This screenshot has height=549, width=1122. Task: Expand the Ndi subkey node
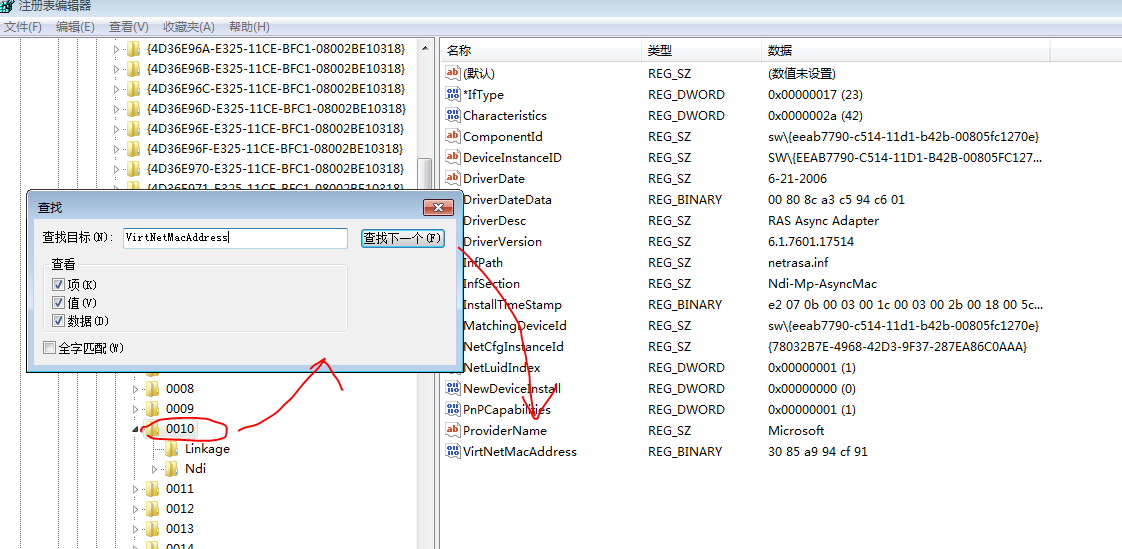click(x=156, y=469)
